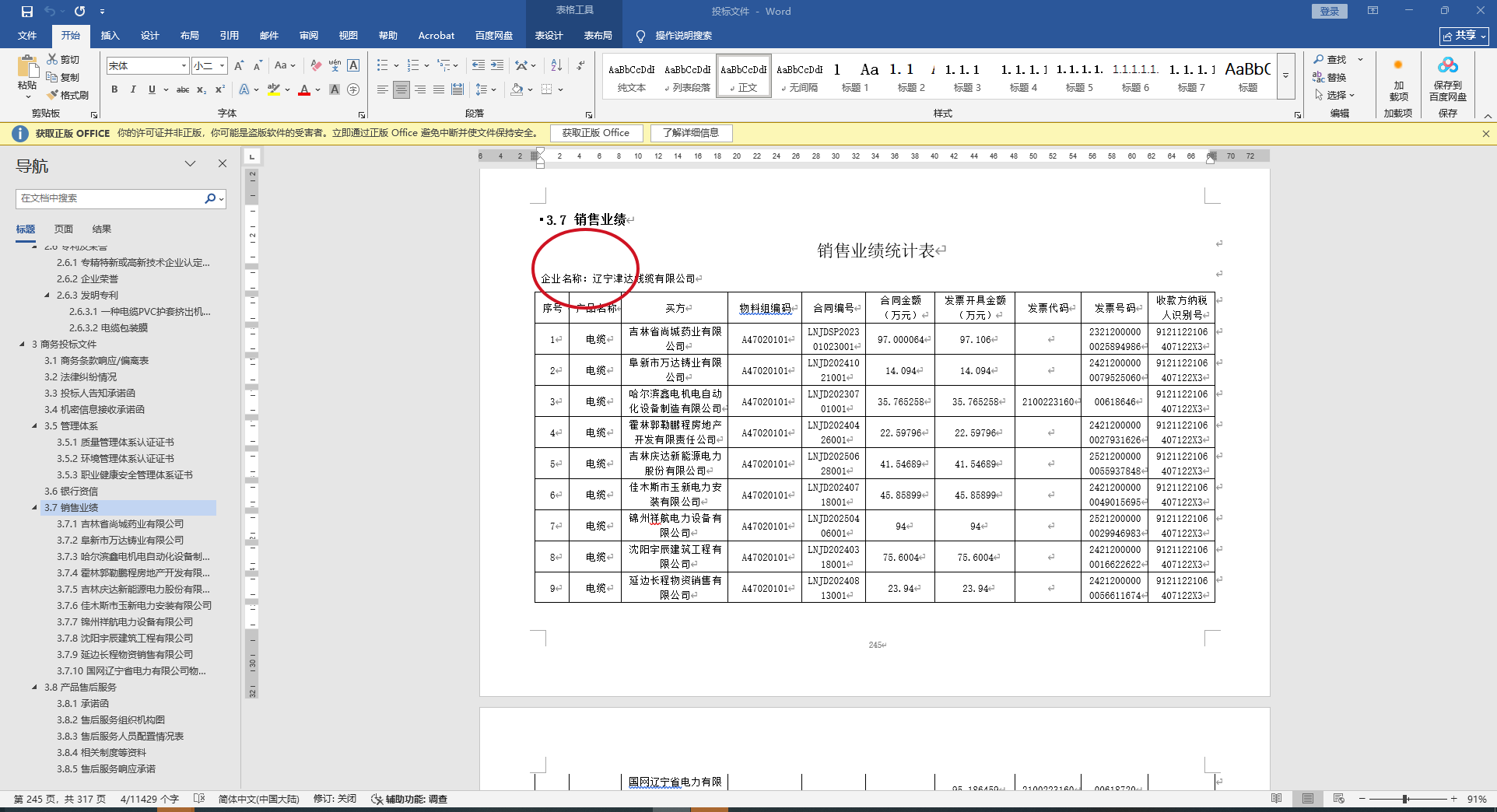Viewport: 1497px width, 812px height.
Task: Sort table contents A to Z
Action: coord(556,66)
